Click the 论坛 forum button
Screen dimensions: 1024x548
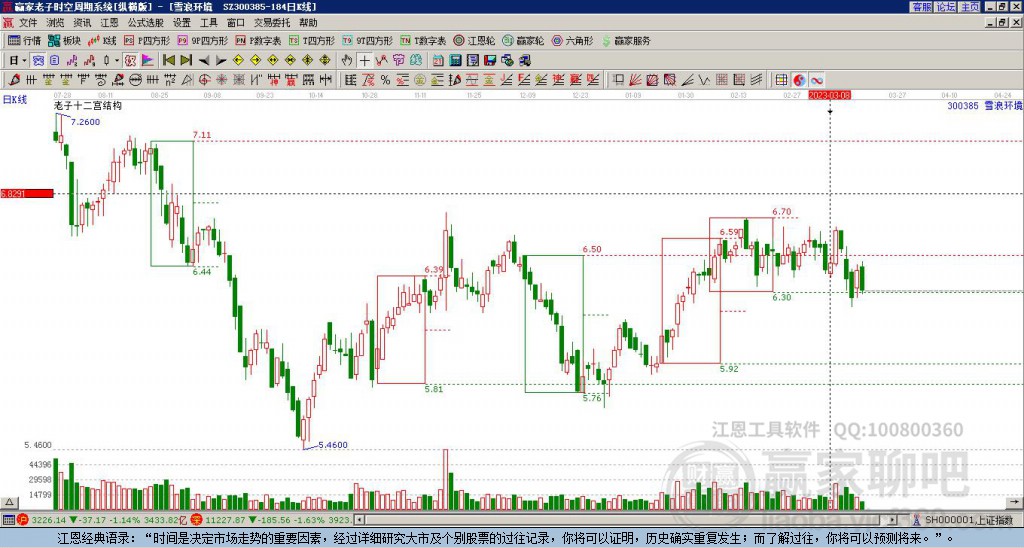click(x=945, y=7)
